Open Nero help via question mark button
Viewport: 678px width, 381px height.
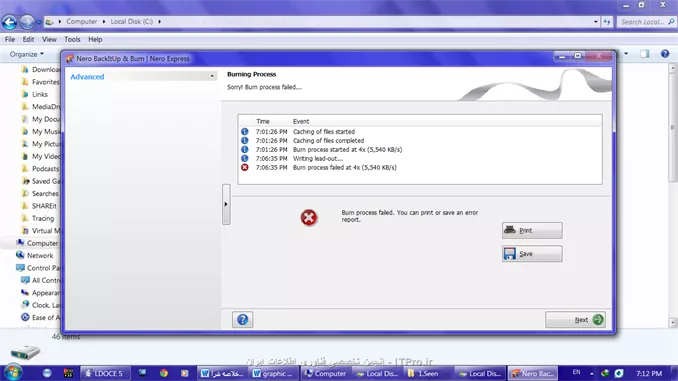(243, 320)
